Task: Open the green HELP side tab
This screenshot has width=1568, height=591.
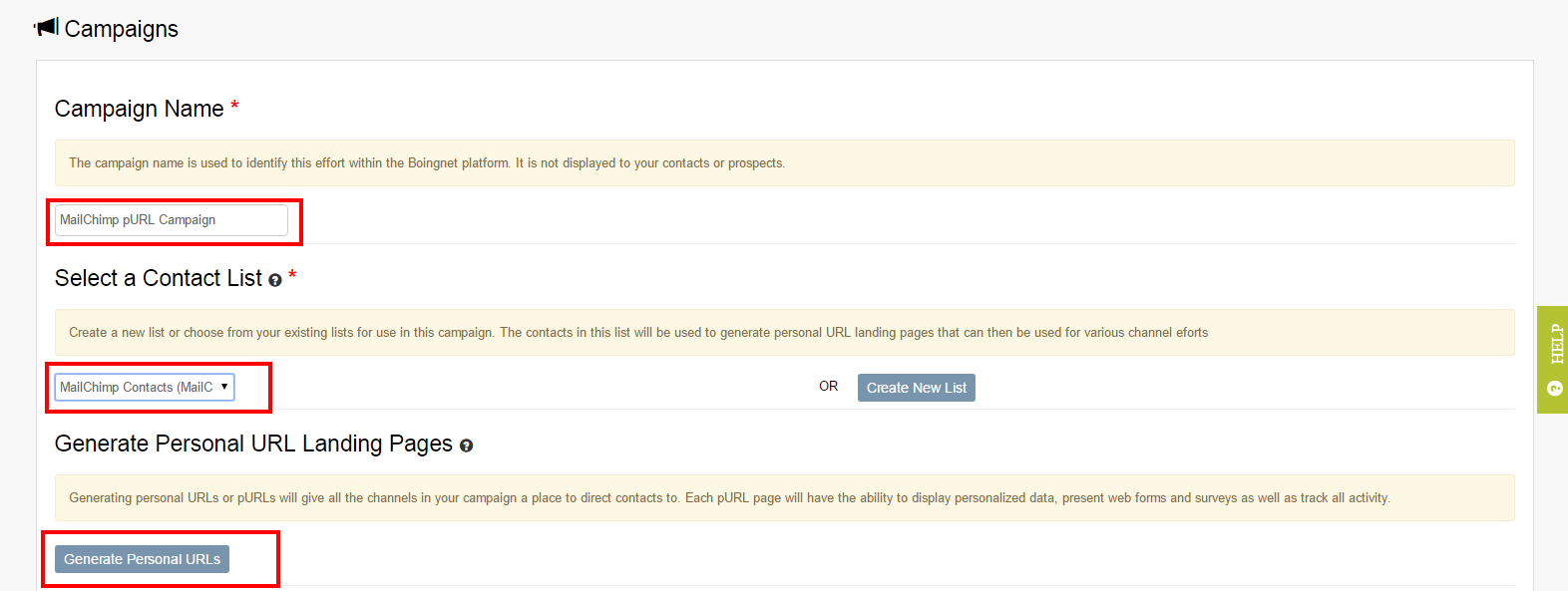Action: 1553,360
